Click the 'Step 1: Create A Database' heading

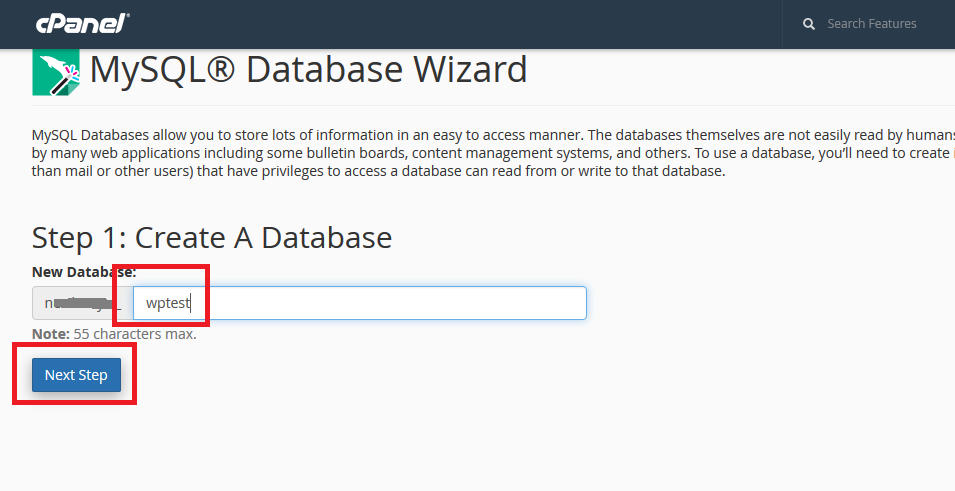[x=212, y=238]
